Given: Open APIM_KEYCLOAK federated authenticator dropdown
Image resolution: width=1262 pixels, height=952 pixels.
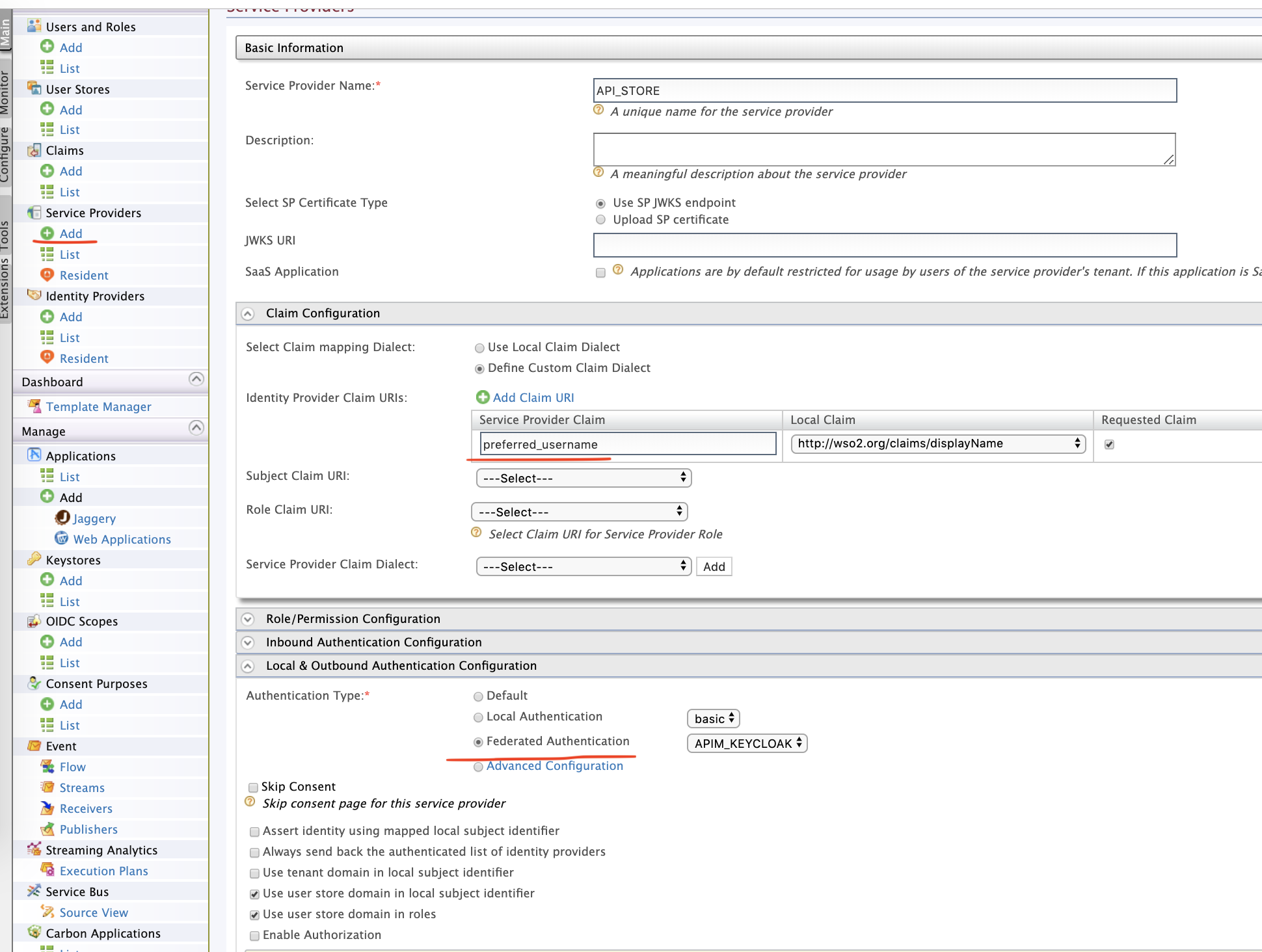Looking at the screenshot, I should (747, 743).
